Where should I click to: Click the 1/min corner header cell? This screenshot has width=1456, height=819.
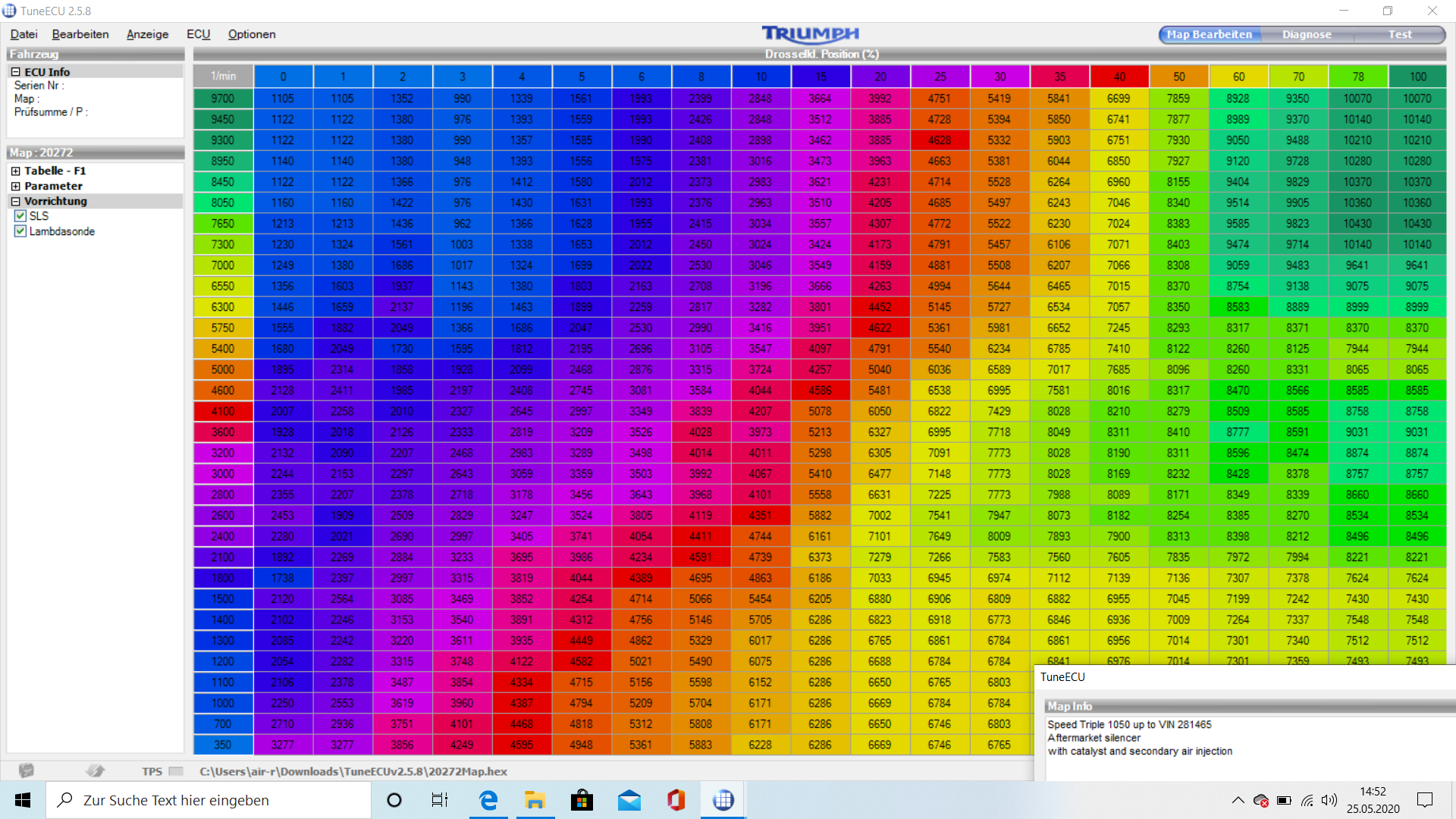(x=223, y=77)
